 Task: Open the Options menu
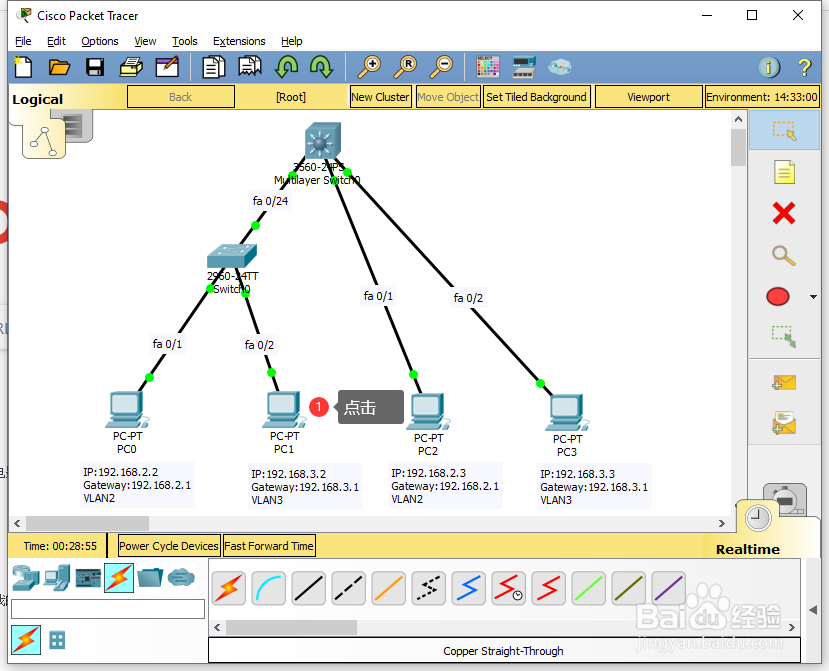(x=99, y=41)
